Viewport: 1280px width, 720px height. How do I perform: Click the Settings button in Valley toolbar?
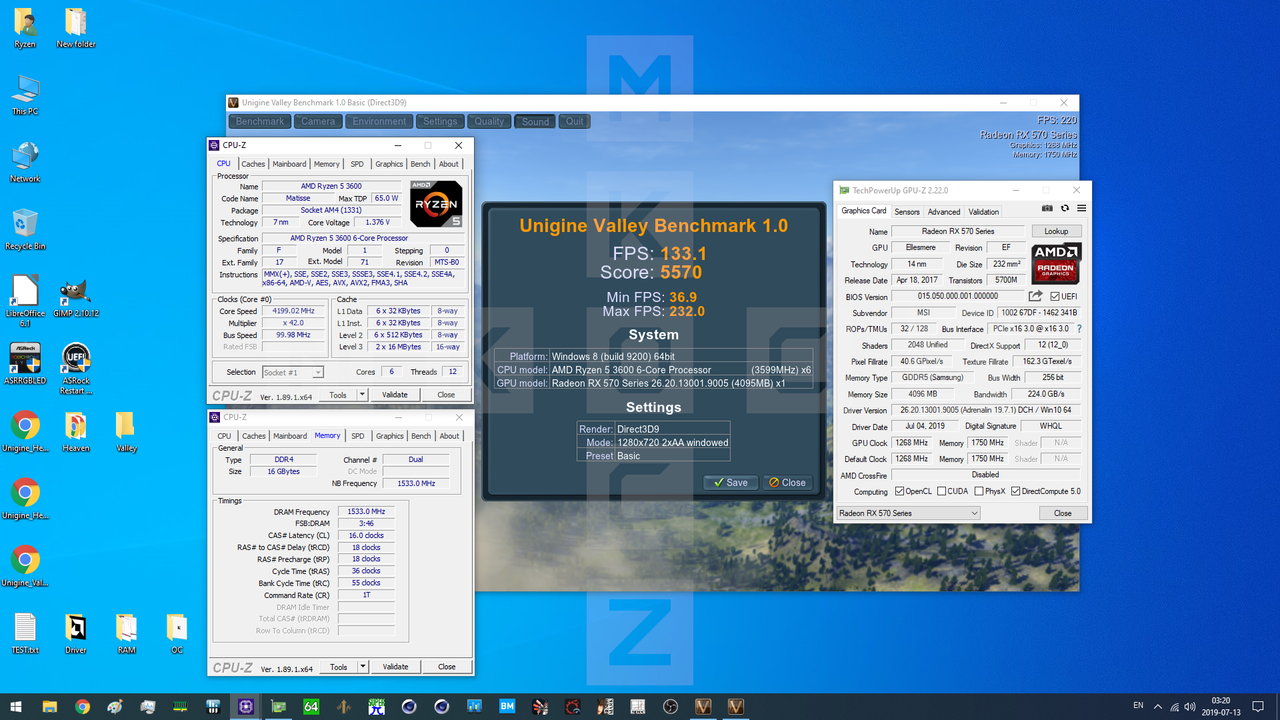[439, 121]
